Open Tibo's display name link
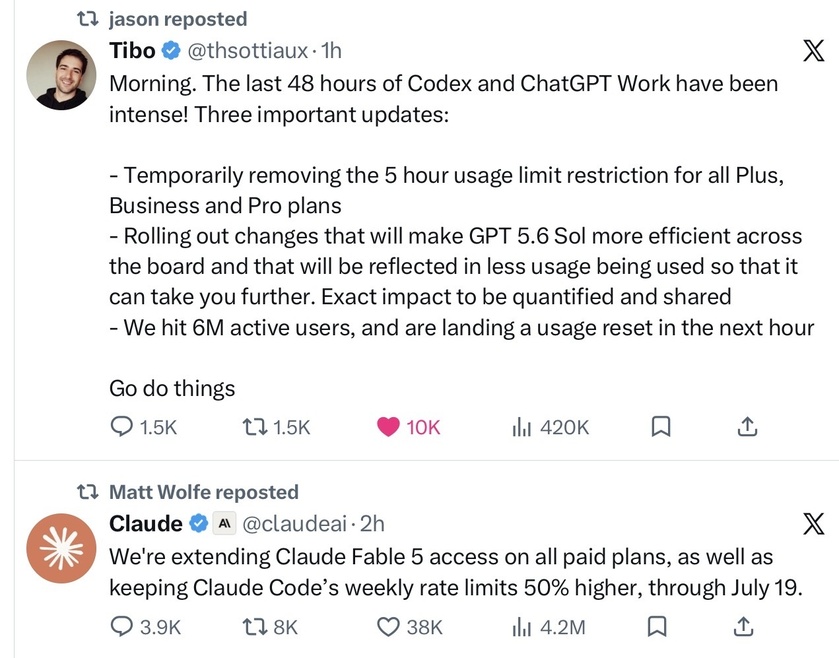The height and width of the screenshot is (658, 839). 132,51
